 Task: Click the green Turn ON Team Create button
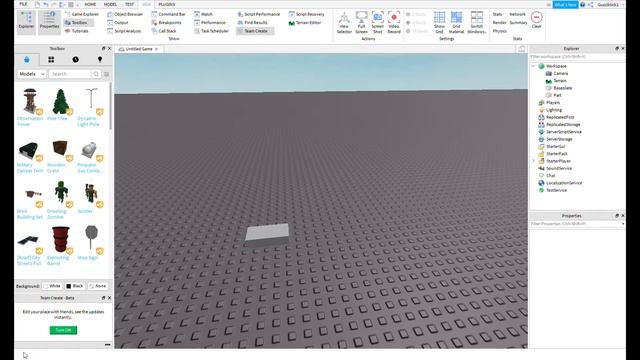[x=63, y=330]
